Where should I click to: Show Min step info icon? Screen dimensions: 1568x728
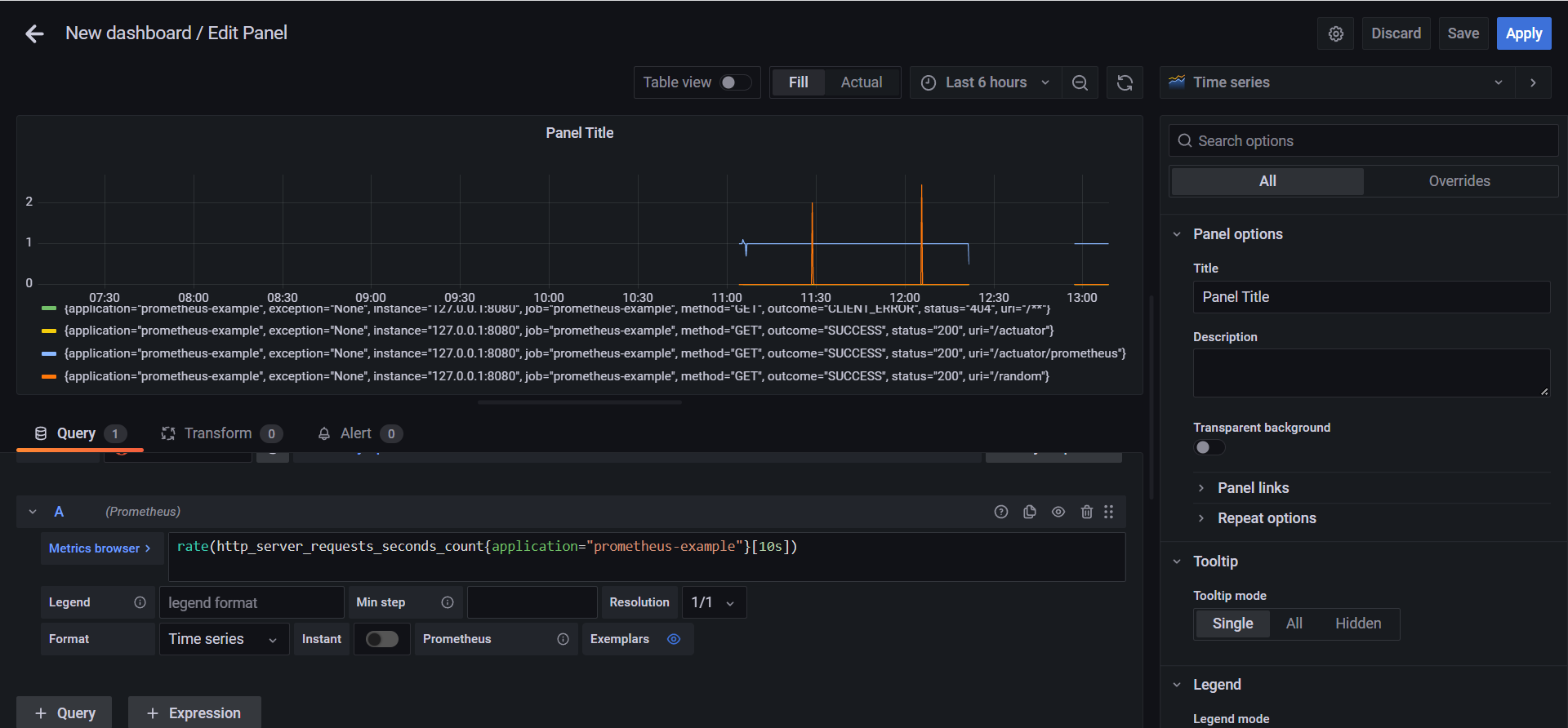pyautogui.click(x=448, y=602)
